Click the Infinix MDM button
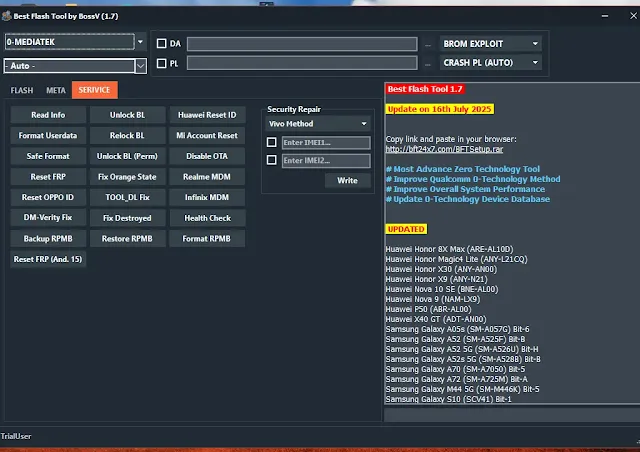 [x=207, y=197]
